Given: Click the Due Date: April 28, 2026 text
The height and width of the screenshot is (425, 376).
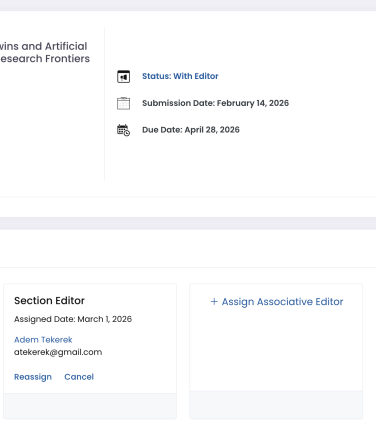Looking at the screenshot, I should (x=191, y=130).
